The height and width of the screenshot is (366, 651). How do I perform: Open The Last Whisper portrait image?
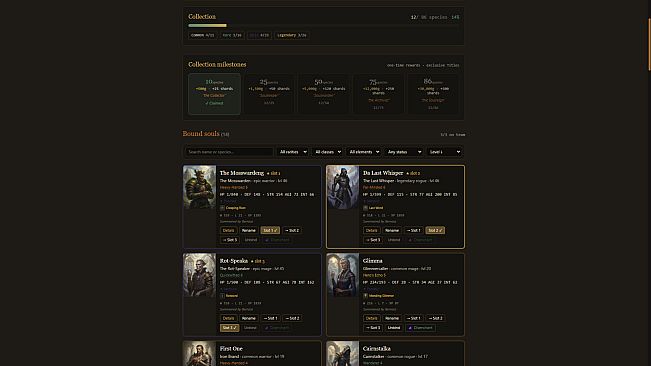[x=343, y=187]
